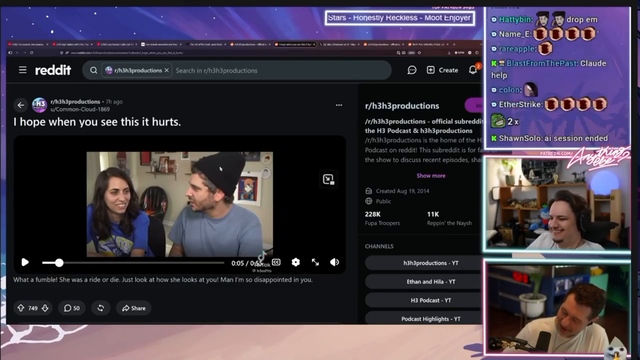Downvote the post
The width and height of the screenshot is (640, 360).
click(x=45, y=308)
